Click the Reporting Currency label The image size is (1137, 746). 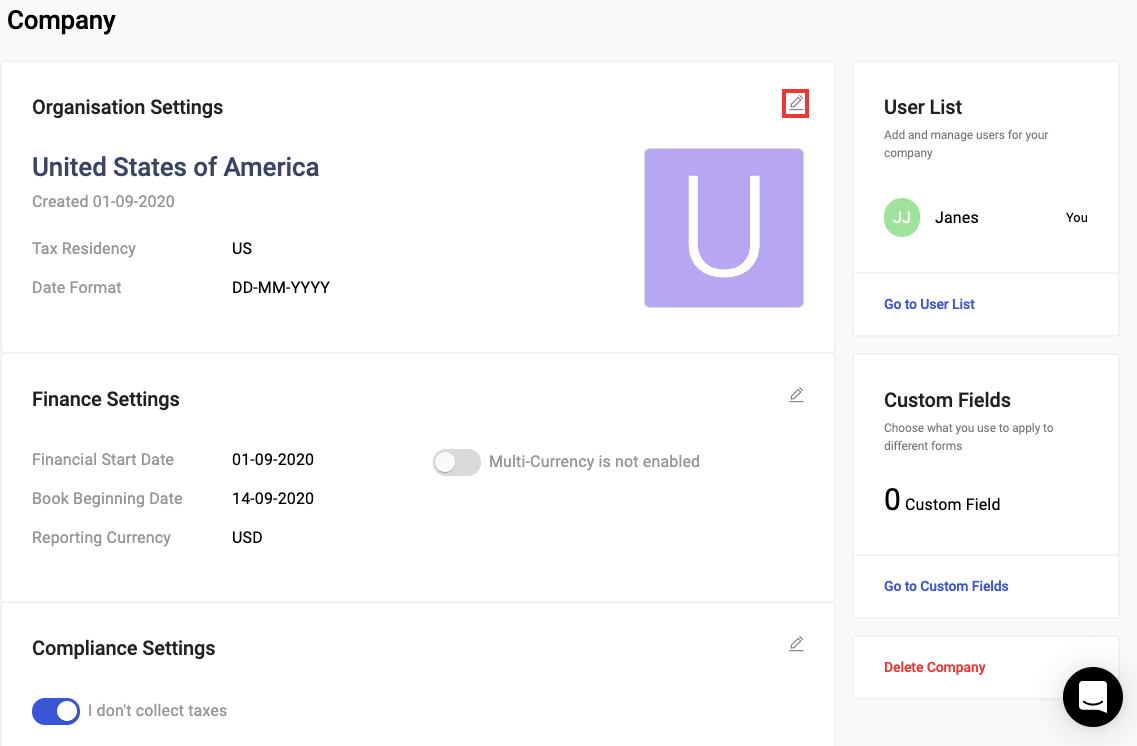pyautogui.click(x=101, y=538)
